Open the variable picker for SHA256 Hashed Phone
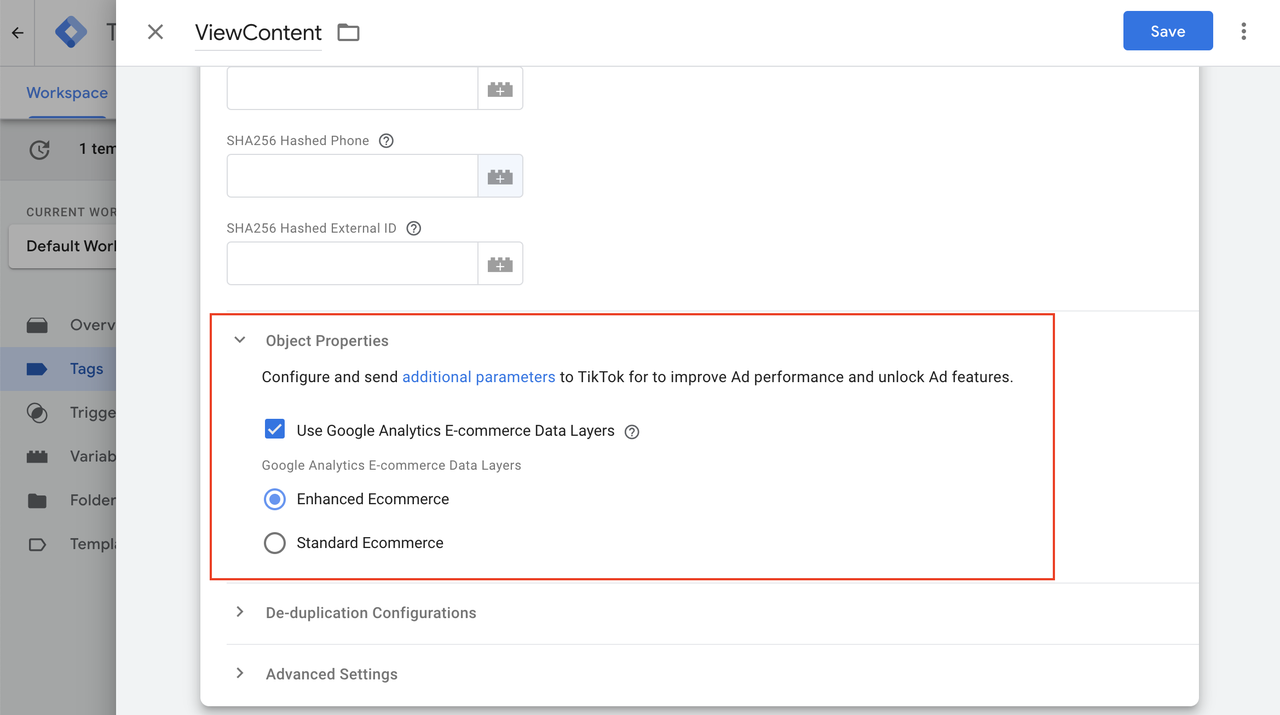Screen dimensions: 1280x715 pos(500,175)
